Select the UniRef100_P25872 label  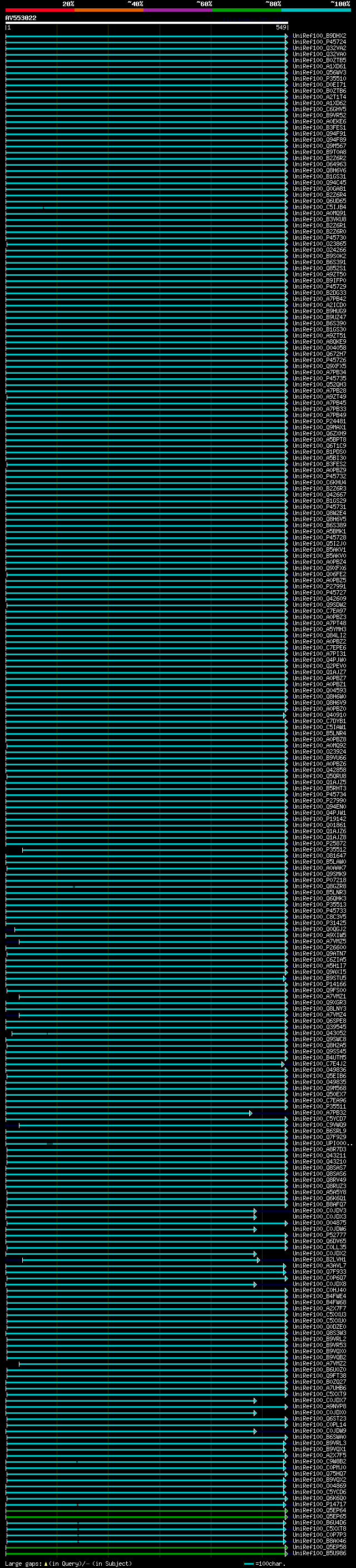(319, 844)
